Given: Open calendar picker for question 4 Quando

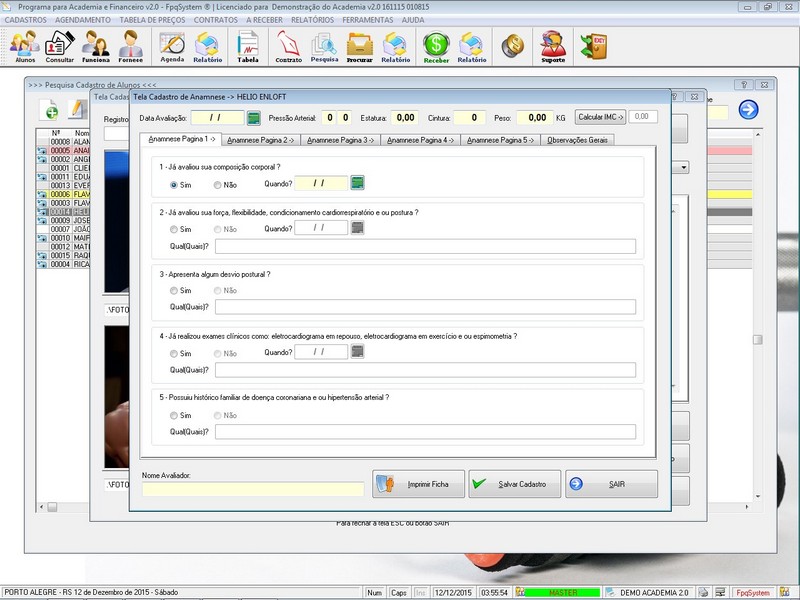Looking at the screenshot, I should (x=358, y=352).
